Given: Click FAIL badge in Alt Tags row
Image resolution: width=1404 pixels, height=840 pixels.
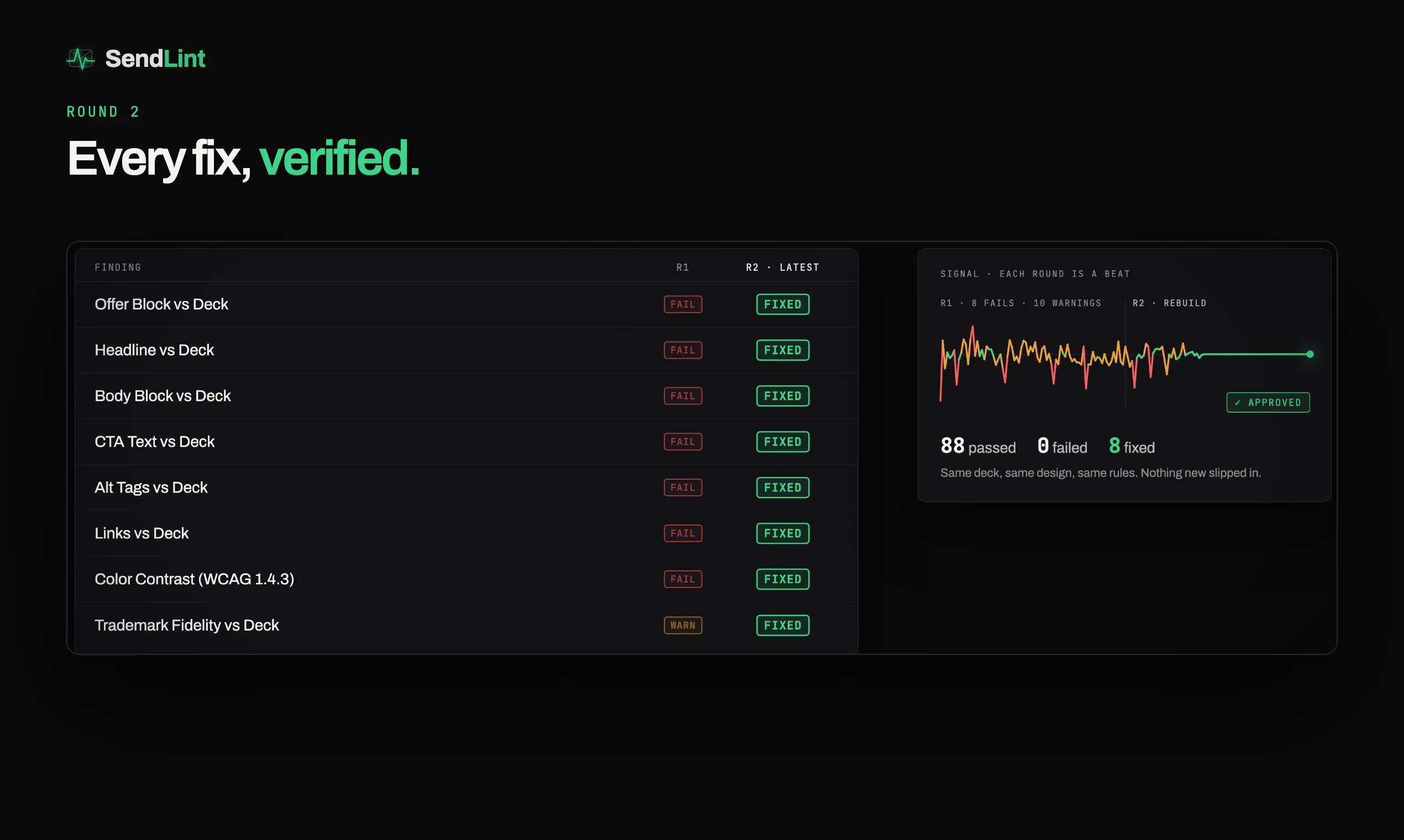Looking at the screenshot, I should coord(683,488).
